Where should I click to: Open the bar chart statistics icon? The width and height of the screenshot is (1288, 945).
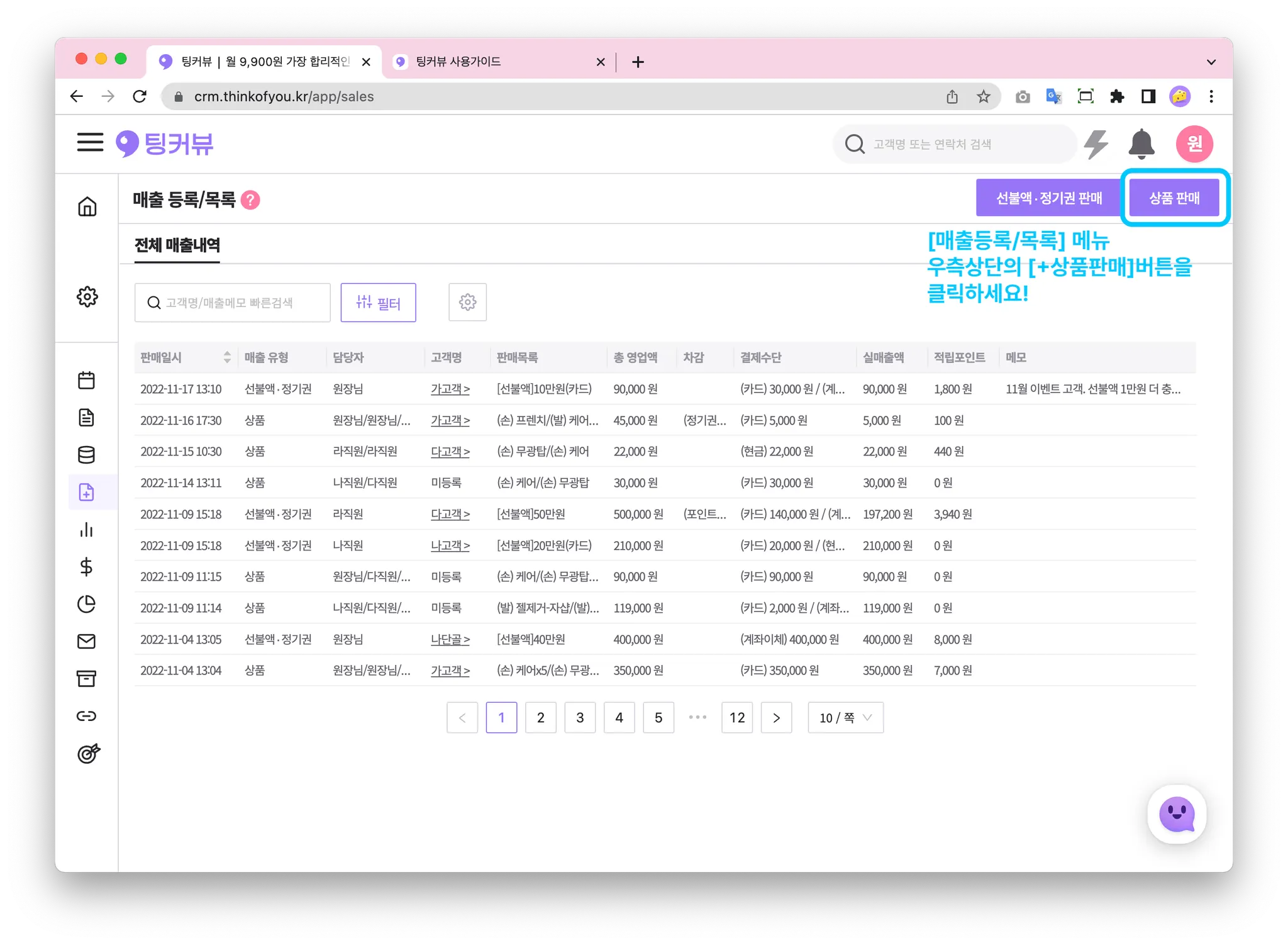(87, 530)
